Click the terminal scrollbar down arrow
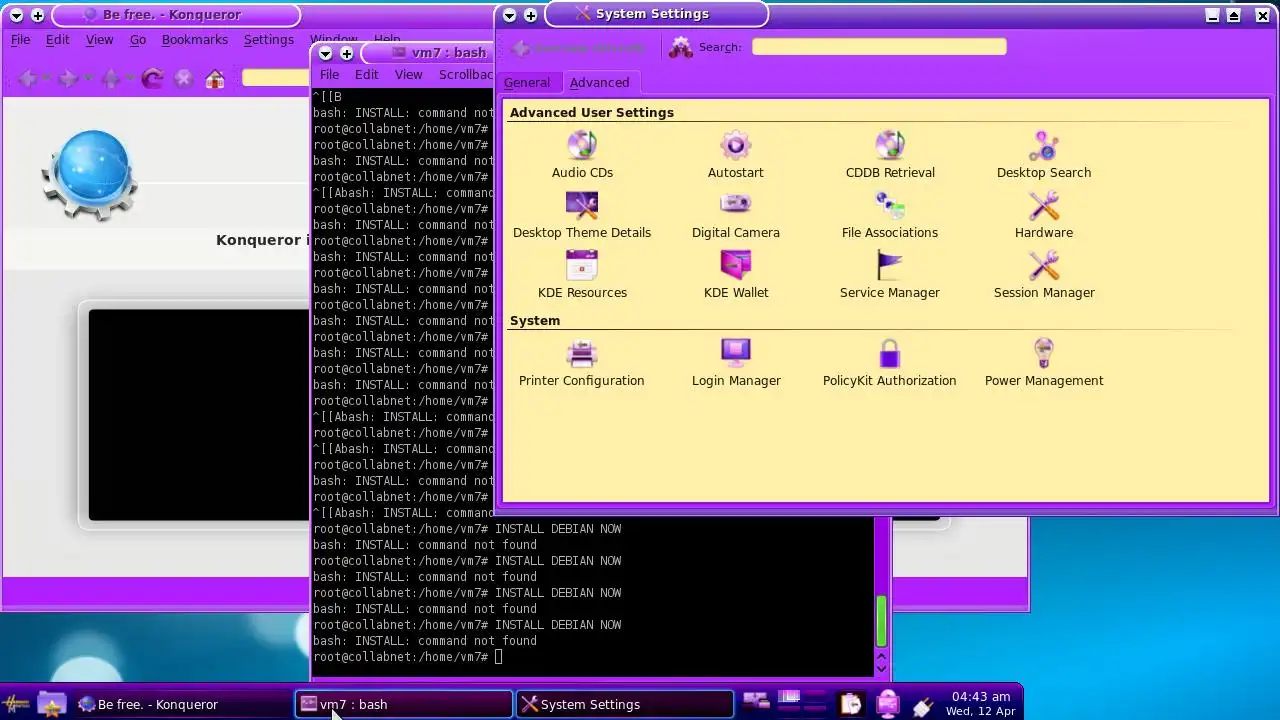 [881, 667]
